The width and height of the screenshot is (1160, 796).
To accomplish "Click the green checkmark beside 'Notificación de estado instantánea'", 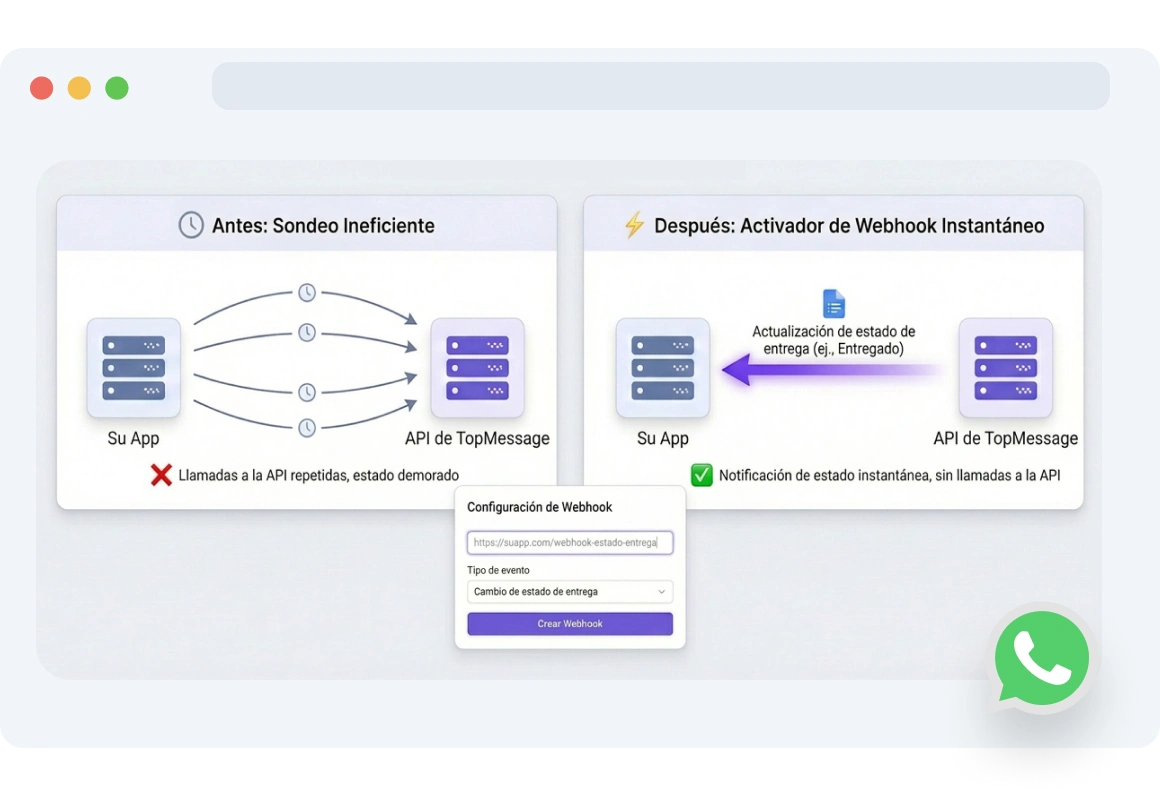I will (701, 475).
